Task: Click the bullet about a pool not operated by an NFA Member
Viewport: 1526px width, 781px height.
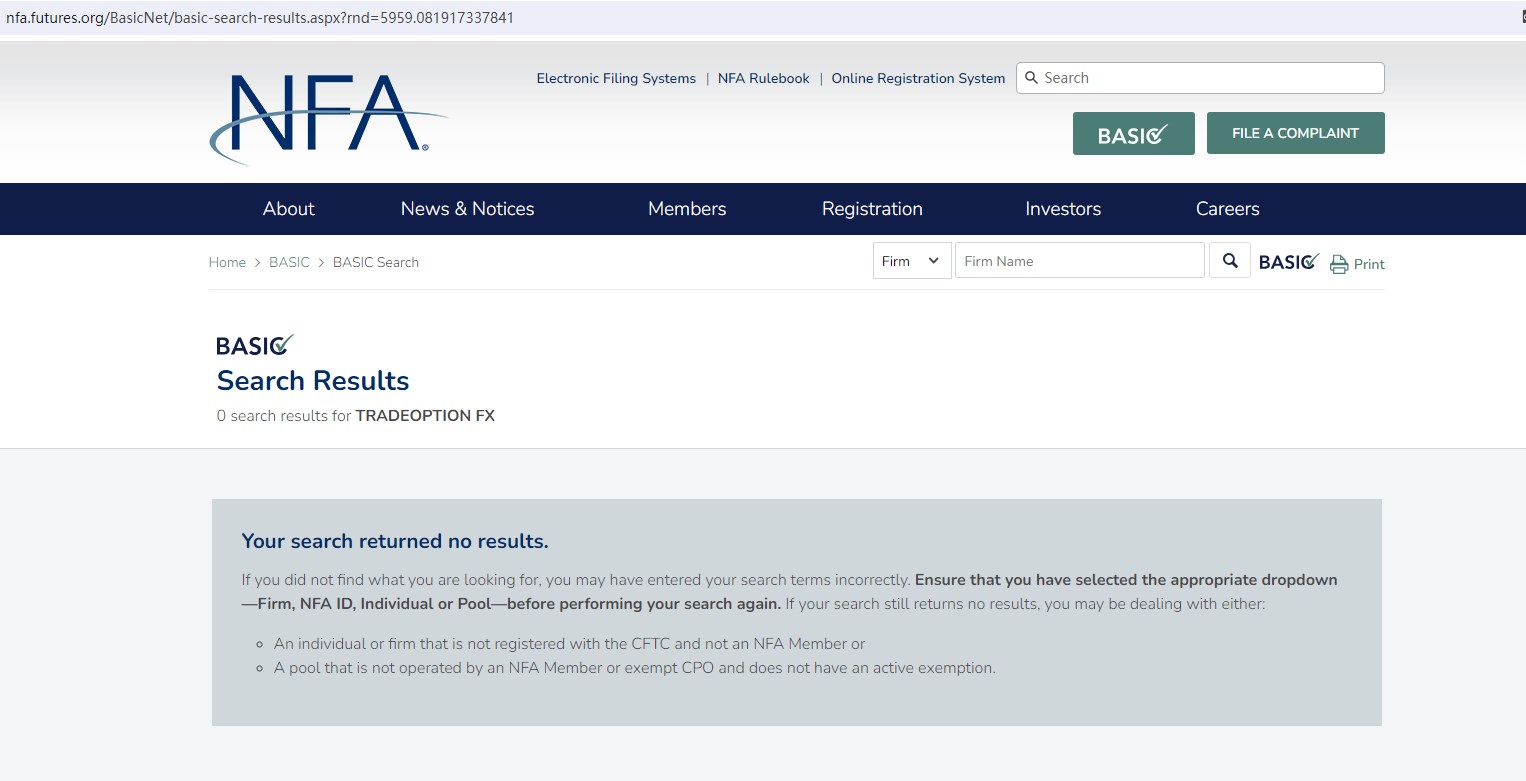Action: [634, 668]
